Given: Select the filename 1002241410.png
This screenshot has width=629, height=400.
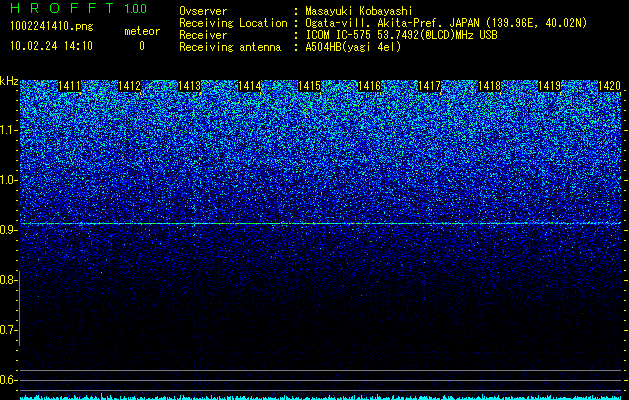Looking at the screenshot, I should coord(52,26).
